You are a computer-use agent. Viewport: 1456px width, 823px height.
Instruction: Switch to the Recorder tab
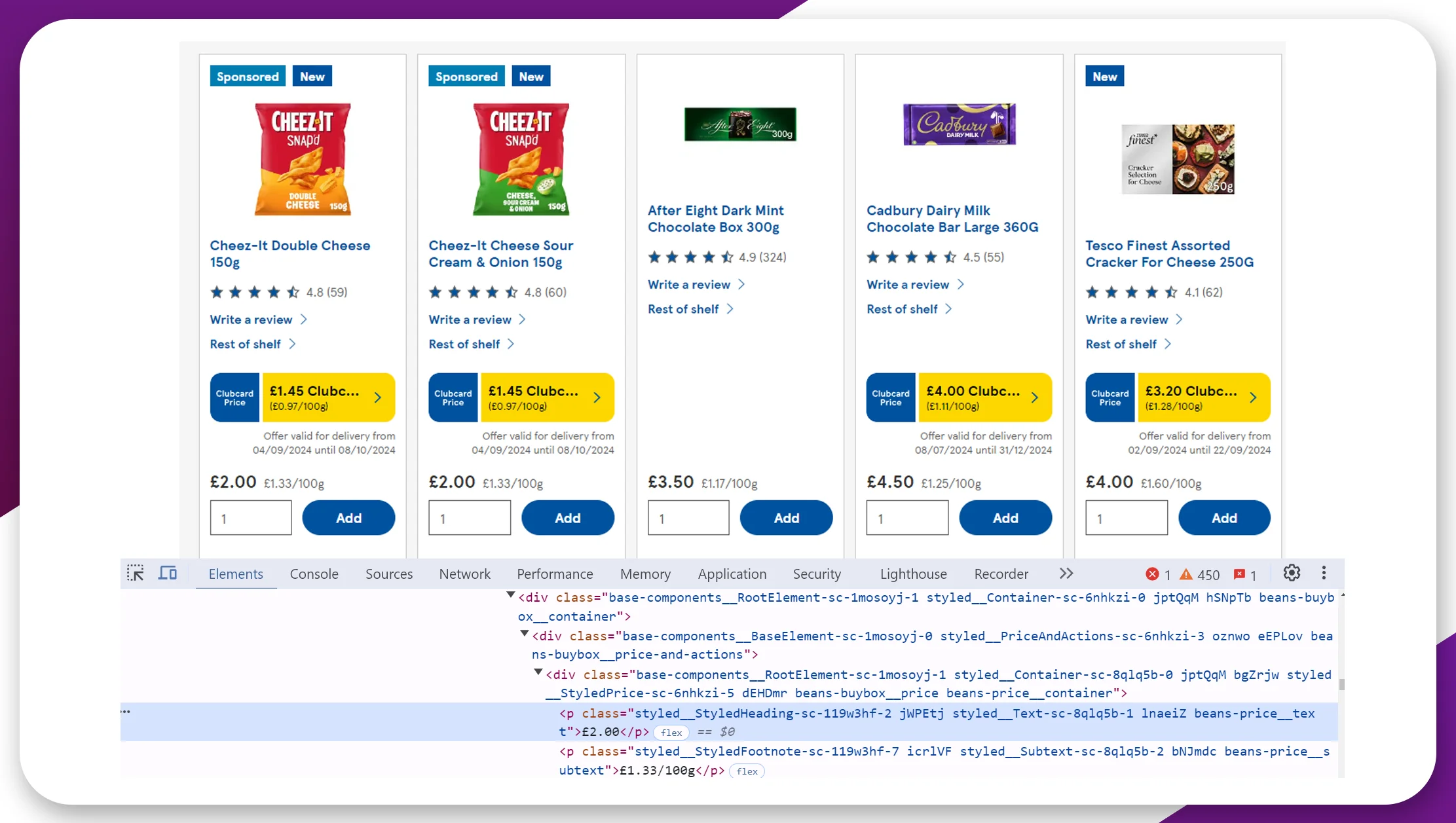(x=1001, y=574)
